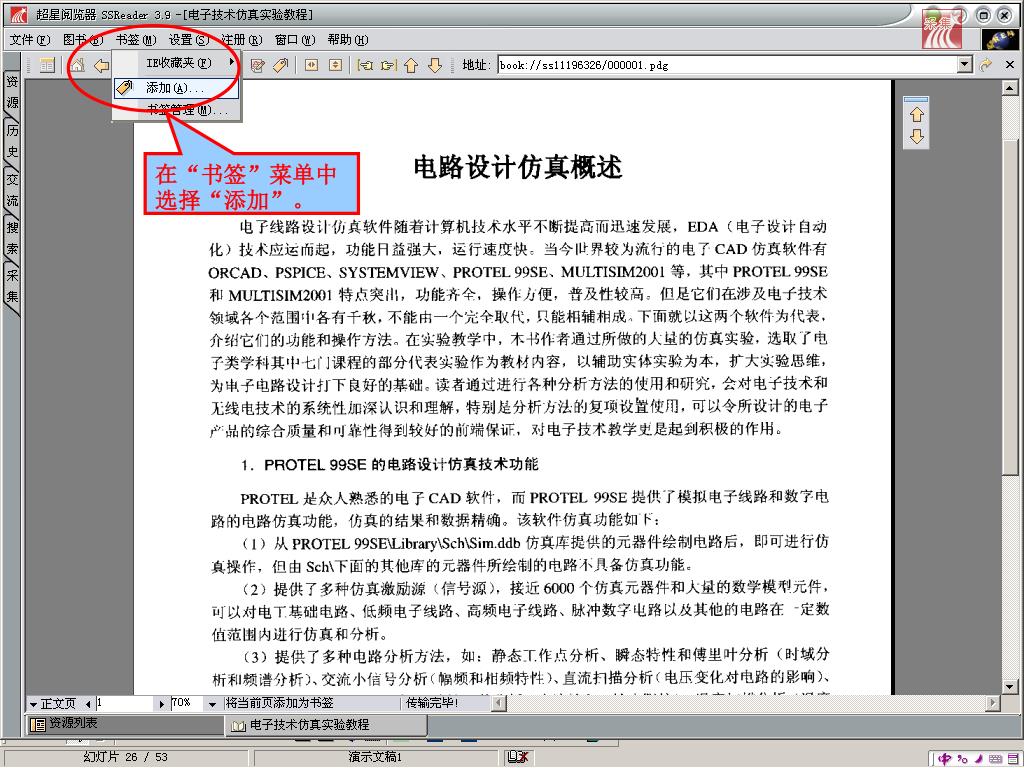Click the page number input field
This screenshot has width=1024, height=768.
click(x=124, y=703)
